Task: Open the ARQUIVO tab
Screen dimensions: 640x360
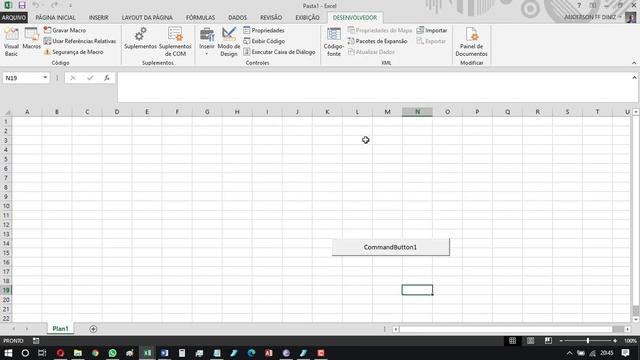Action: point(13,18)
